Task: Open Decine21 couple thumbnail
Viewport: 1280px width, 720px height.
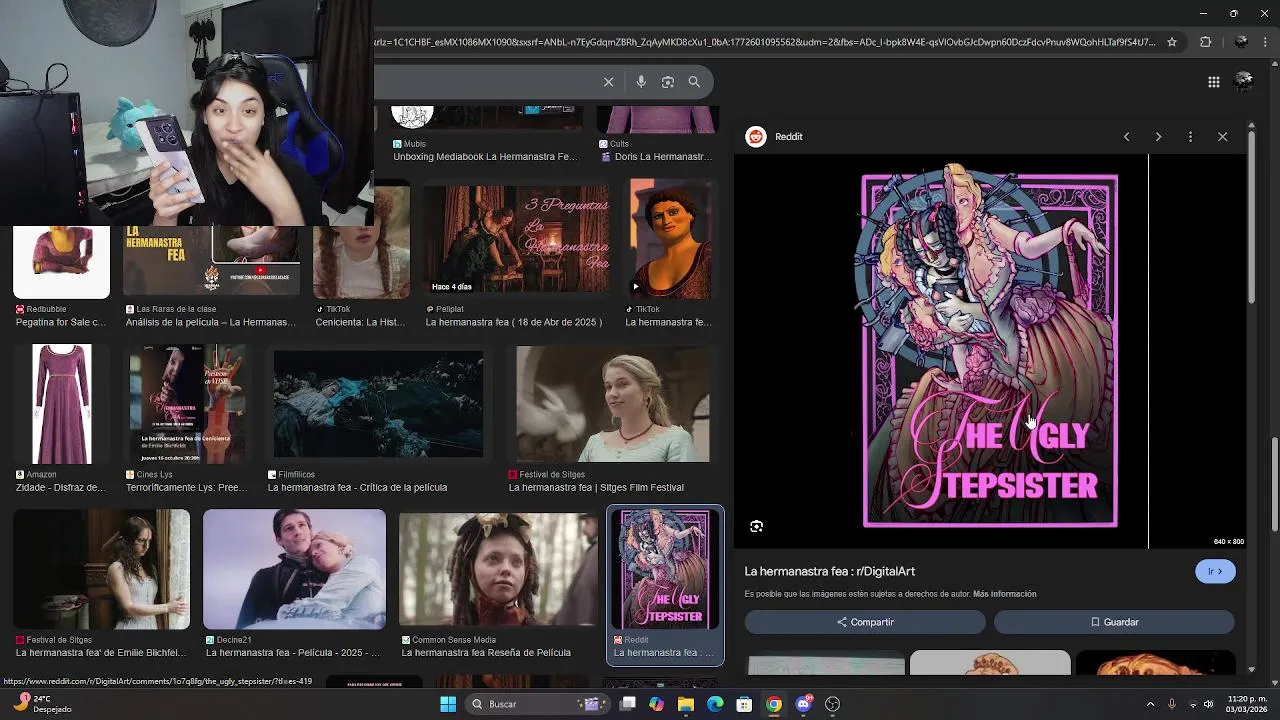Action: tap(294, 570)
